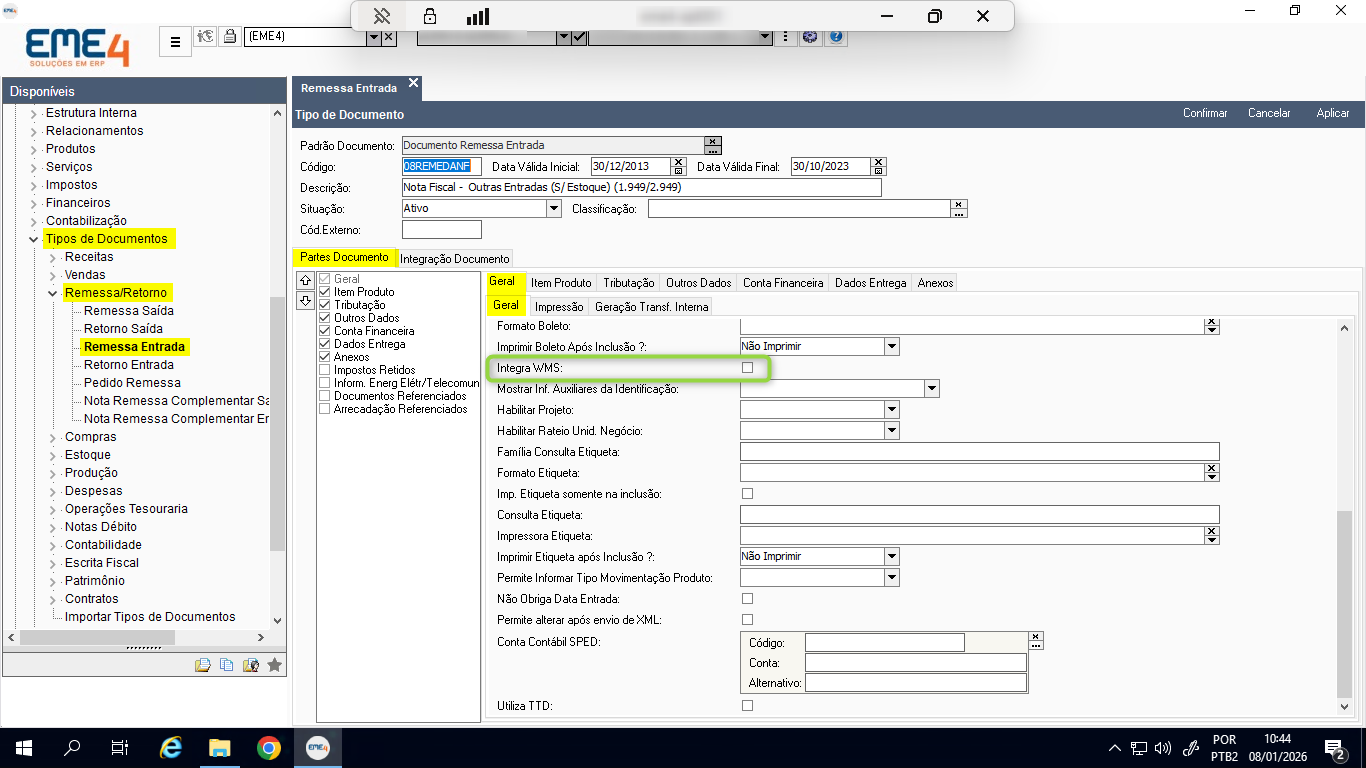Move document part down with arrow icon
Screen dimensions: 1366x768
point(306,301)
